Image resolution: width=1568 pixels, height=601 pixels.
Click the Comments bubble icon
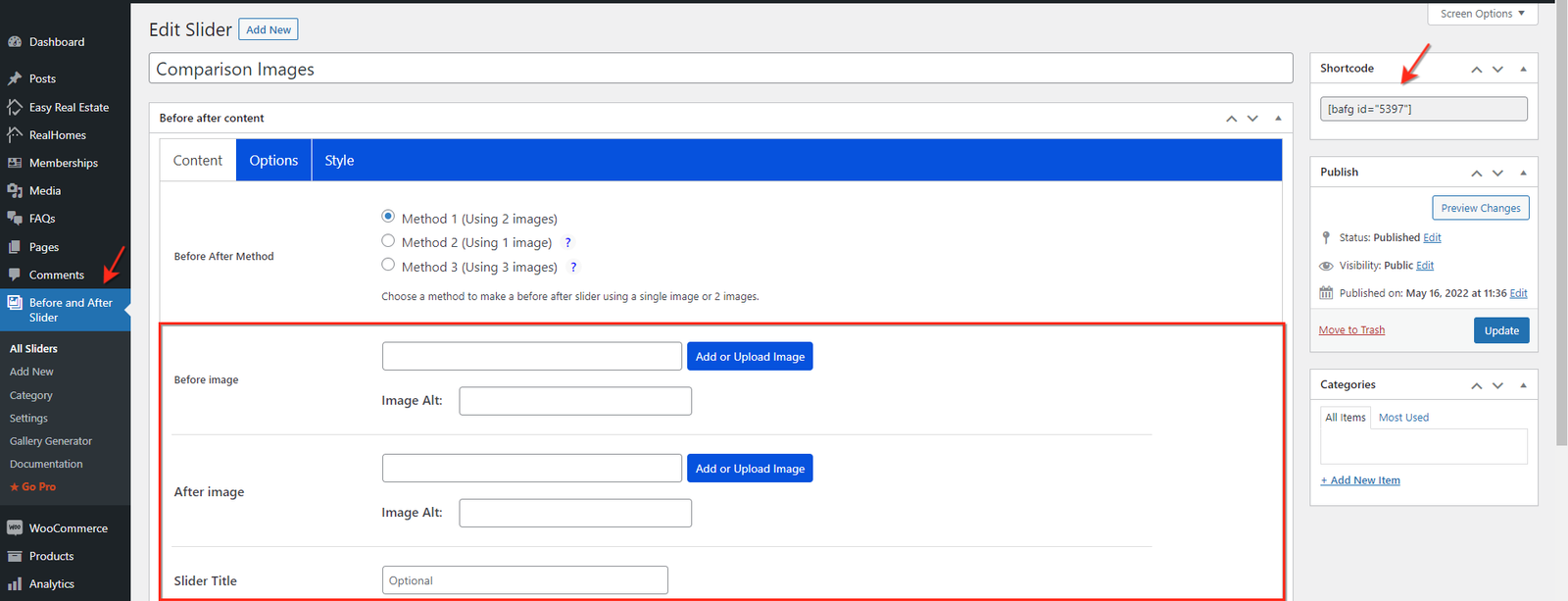[15, 275]
